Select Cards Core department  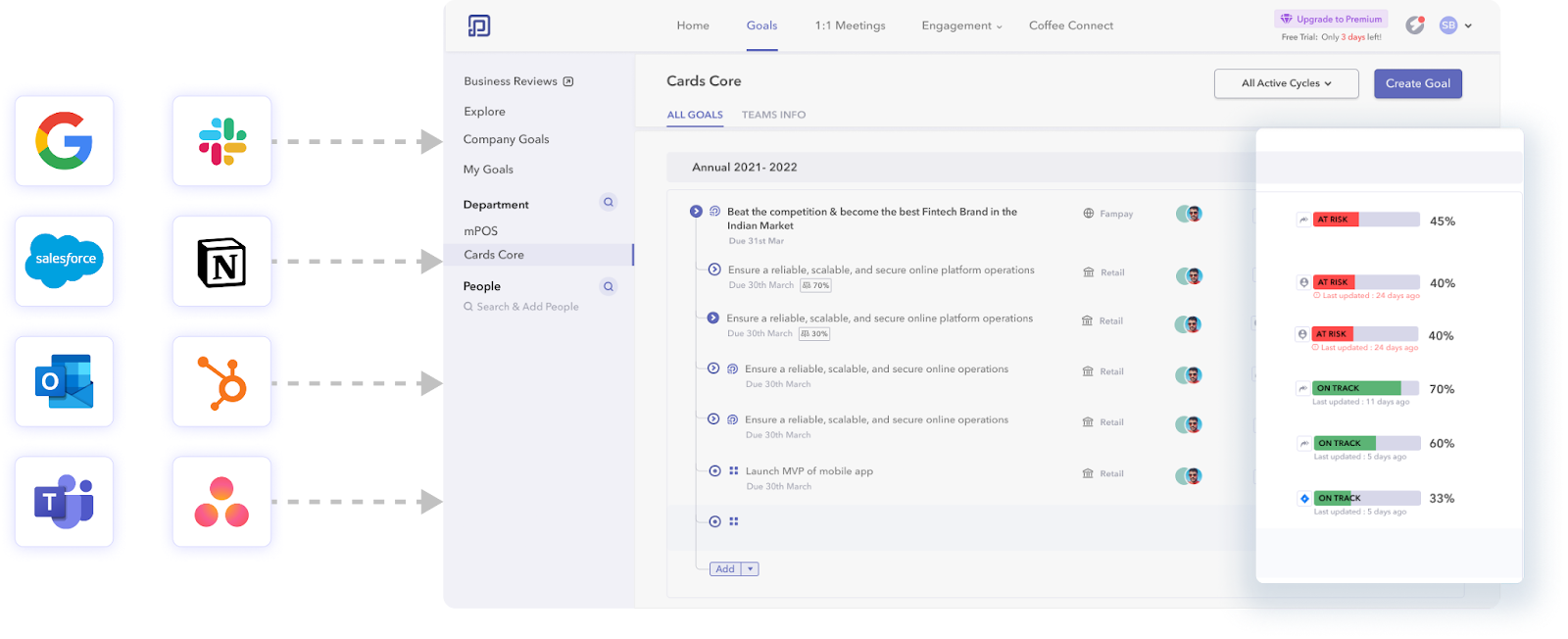539,255
